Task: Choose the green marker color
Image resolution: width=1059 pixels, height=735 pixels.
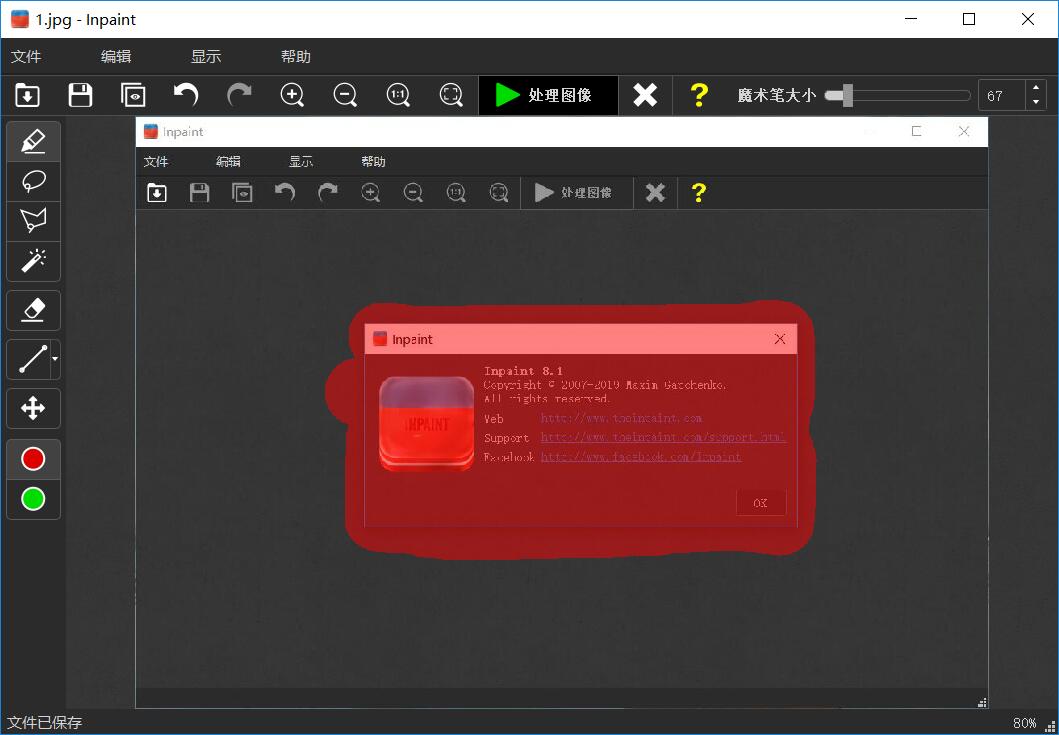Action: [33, 499]
